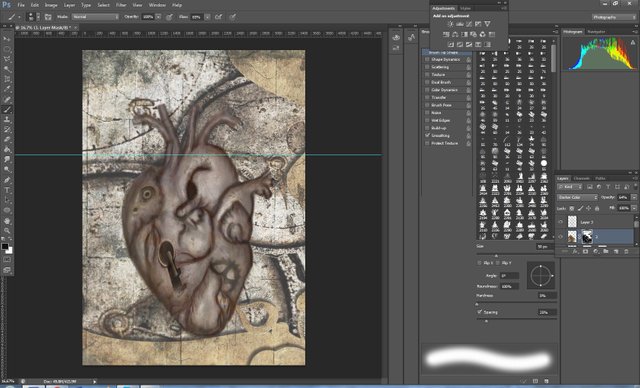Select the layer mask thumbnail
This screenshot has width=640, height=388.
[x=587, y=237]
